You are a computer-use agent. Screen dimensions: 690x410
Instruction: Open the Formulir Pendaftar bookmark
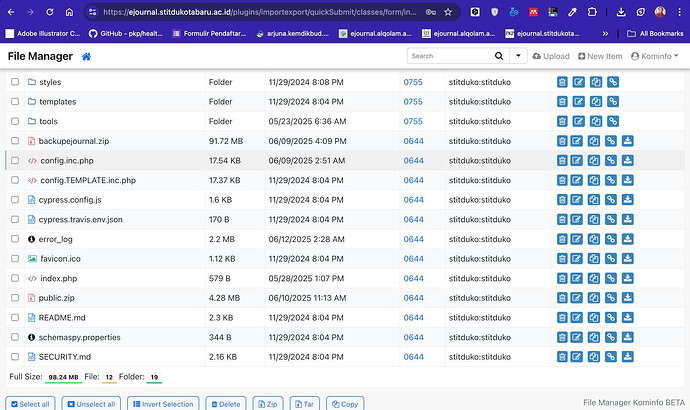[209, 33]
